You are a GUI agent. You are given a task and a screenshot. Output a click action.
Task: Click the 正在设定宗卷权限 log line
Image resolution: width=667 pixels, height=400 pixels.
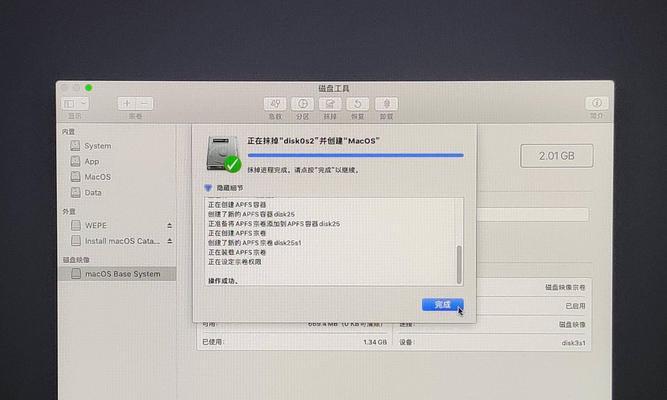234,262
